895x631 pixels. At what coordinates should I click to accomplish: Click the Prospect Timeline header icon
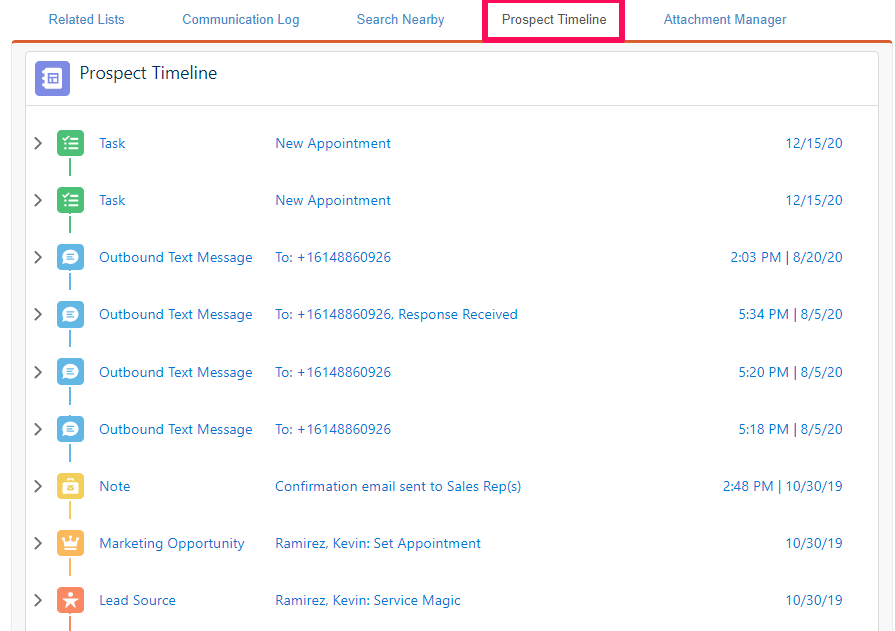[53, 78]
